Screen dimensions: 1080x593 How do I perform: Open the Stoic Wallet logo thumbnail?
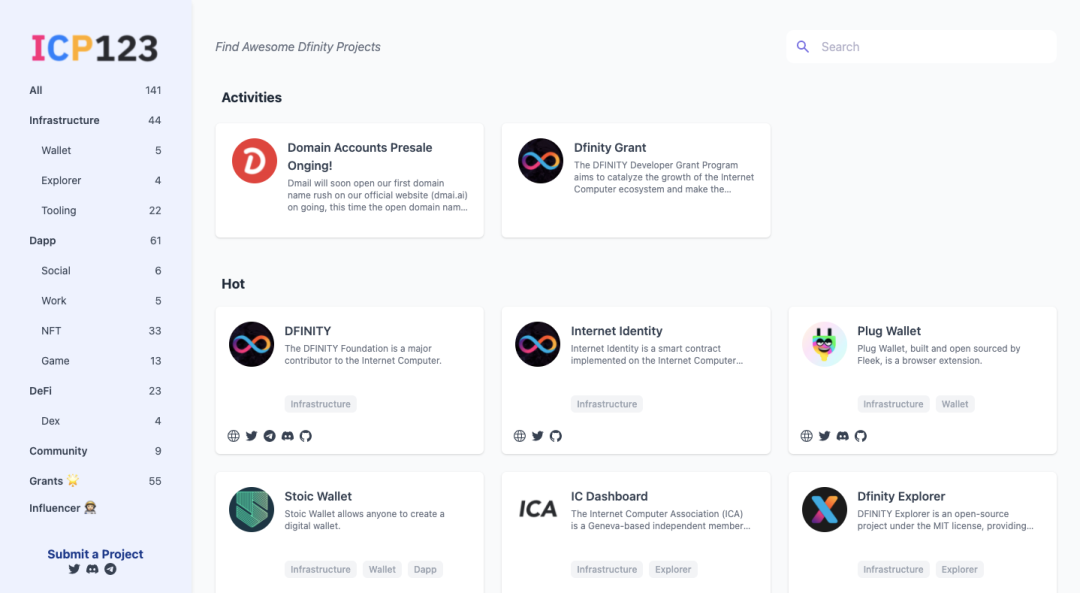click(251, 510)
